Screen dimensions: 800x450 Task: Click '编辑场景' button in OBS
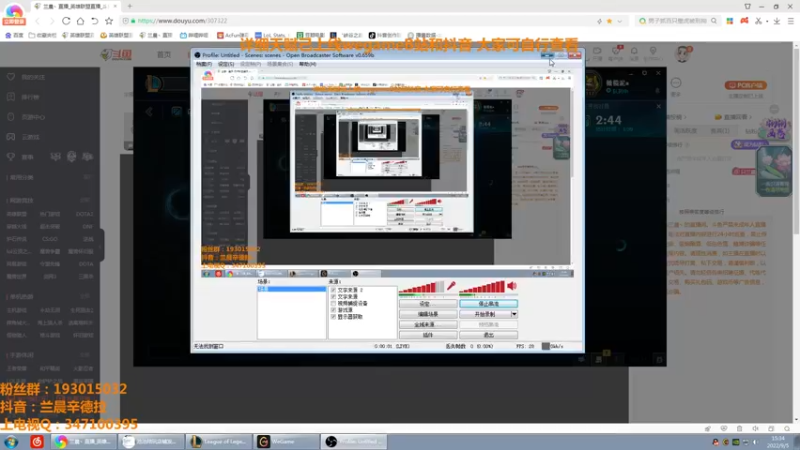click(x=428, y=314)
